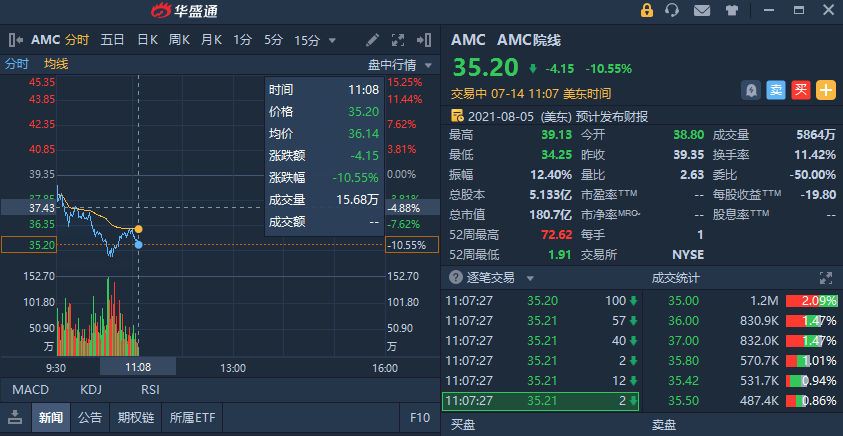This screenshot has width=843, height=436.
Task: Click the help icon beside 逐笔交易
Action: click(x=456, y=278)
